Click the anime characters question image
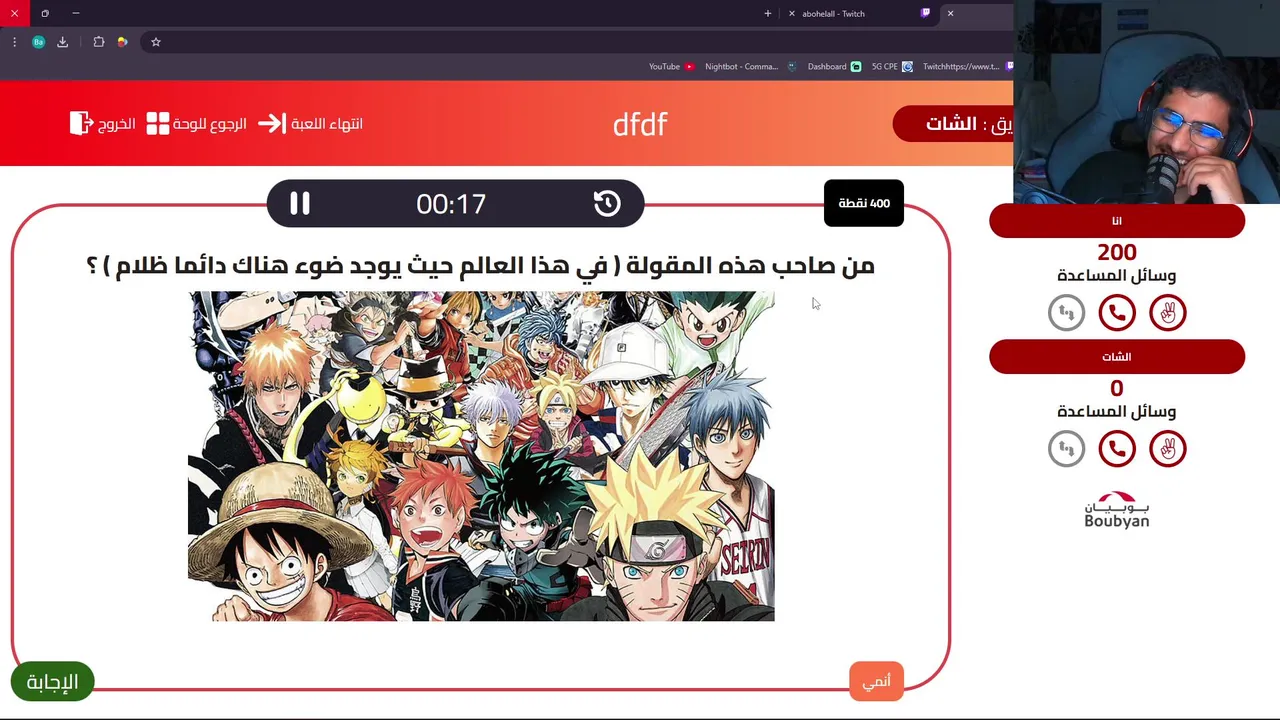 [481, 456]
